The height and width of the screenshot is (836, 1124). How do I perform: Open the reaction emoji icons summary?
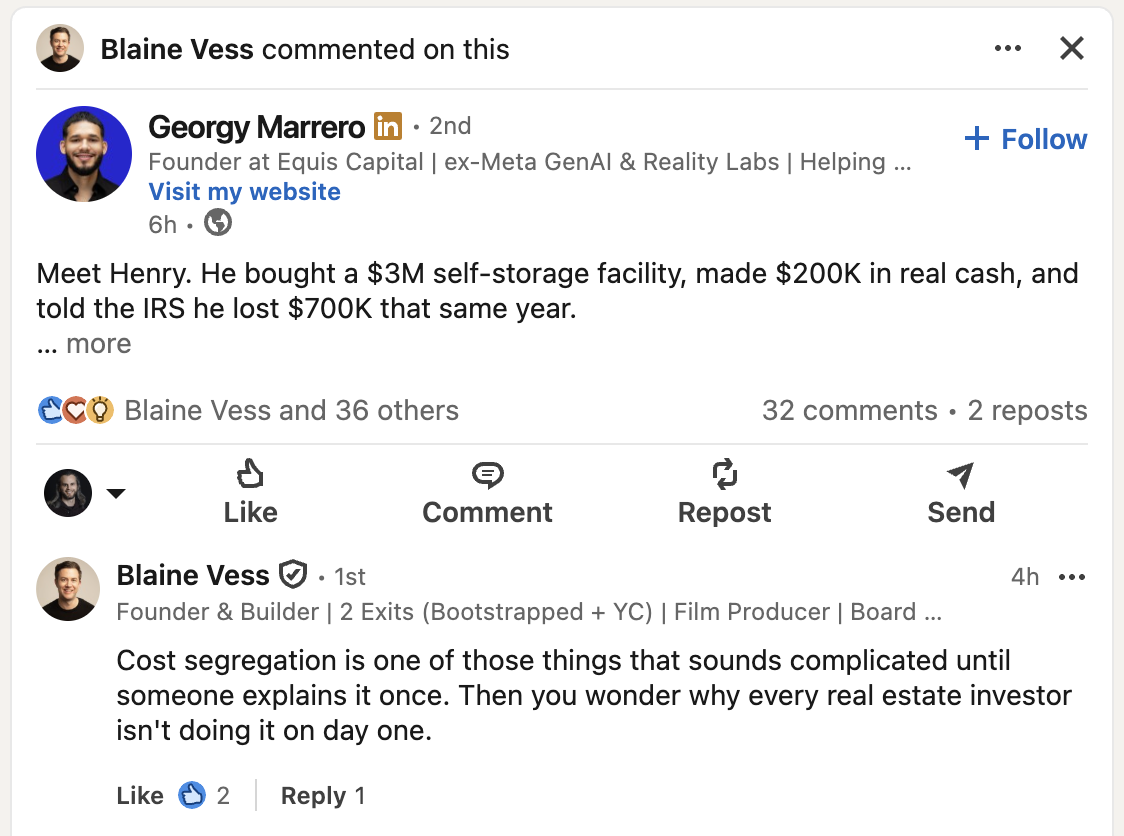coord(76,410)
